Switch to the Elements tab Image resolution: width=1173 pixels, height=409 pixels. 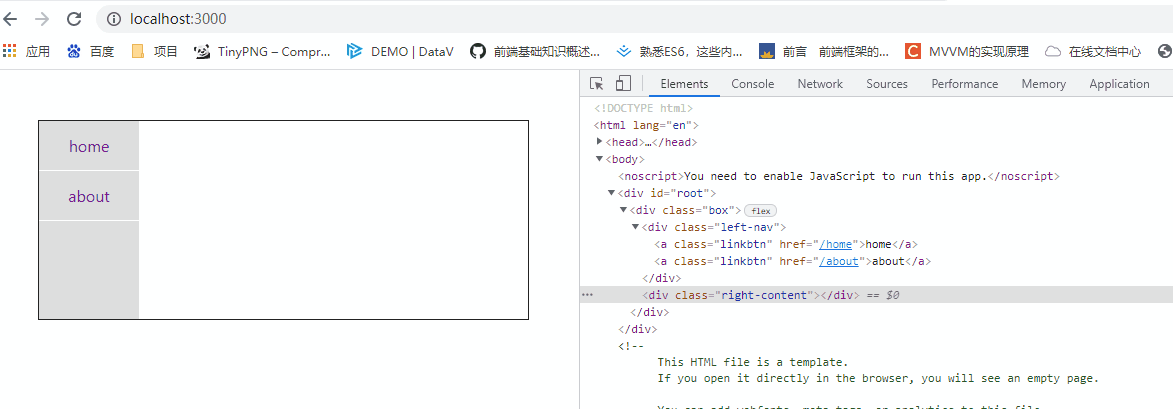[x=684, y=84]
